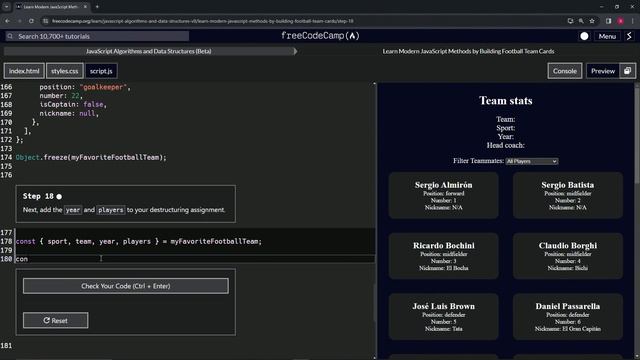Click the code on editor line 178

(139, 242)
